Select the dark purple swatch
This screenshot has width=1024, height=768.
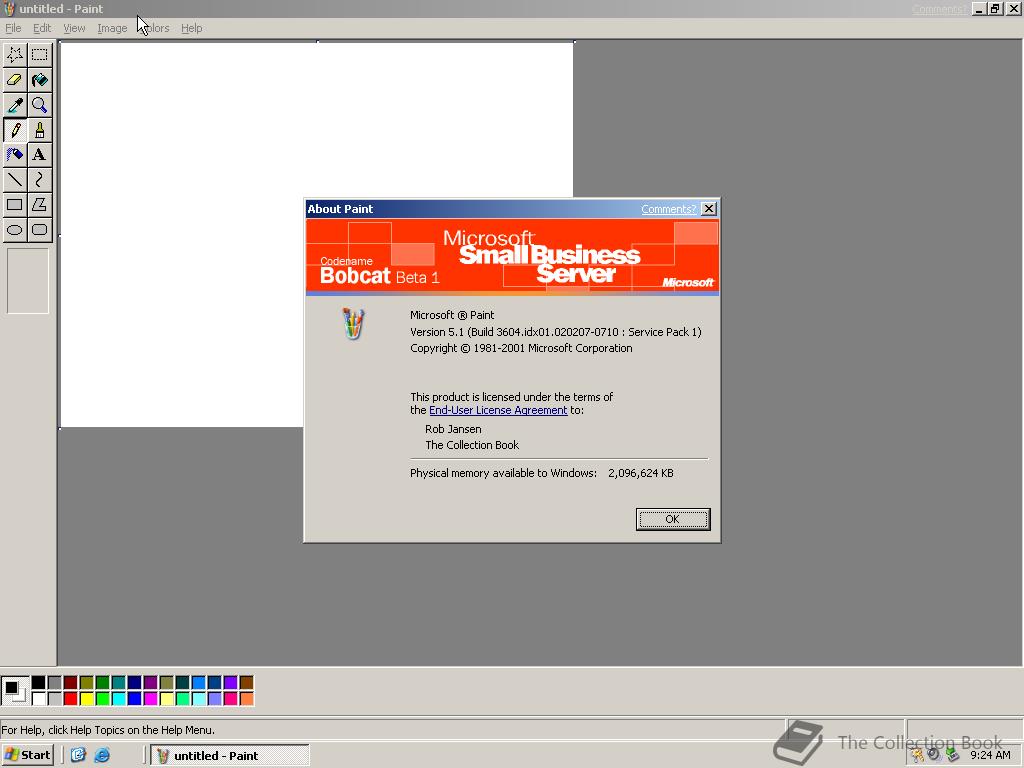pyautogui.click(x=150, y=682)
